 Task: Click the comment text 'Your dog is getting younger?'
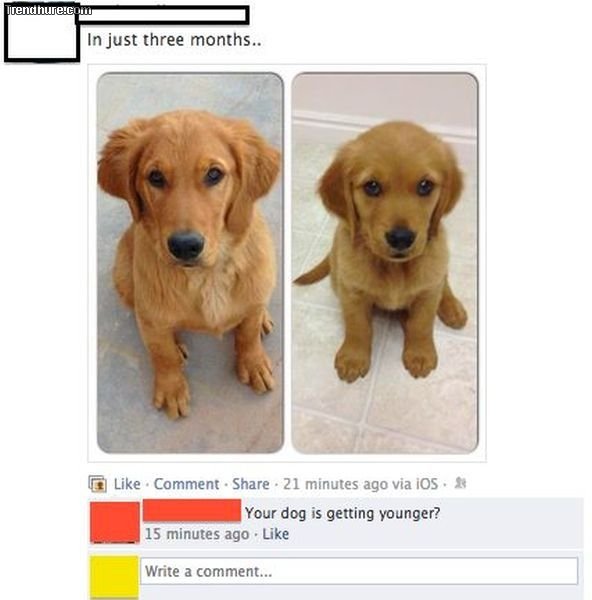pos(342,513)
